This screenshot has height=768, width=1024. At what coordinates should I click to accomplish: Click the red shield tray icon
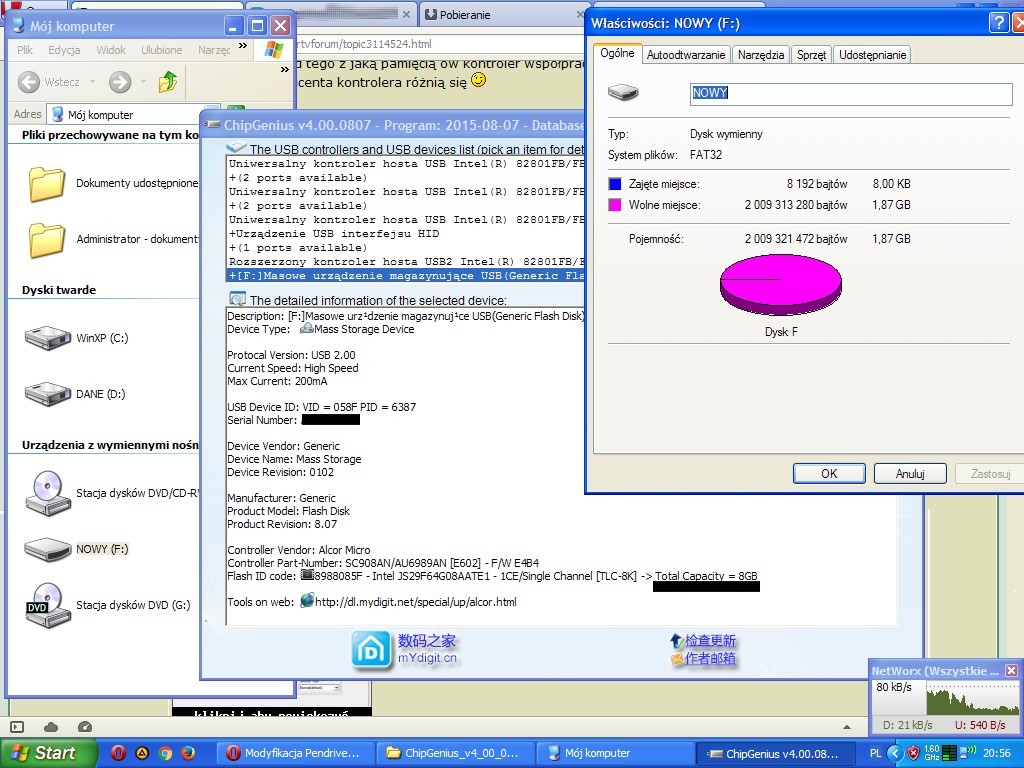(x=914, y=753)
